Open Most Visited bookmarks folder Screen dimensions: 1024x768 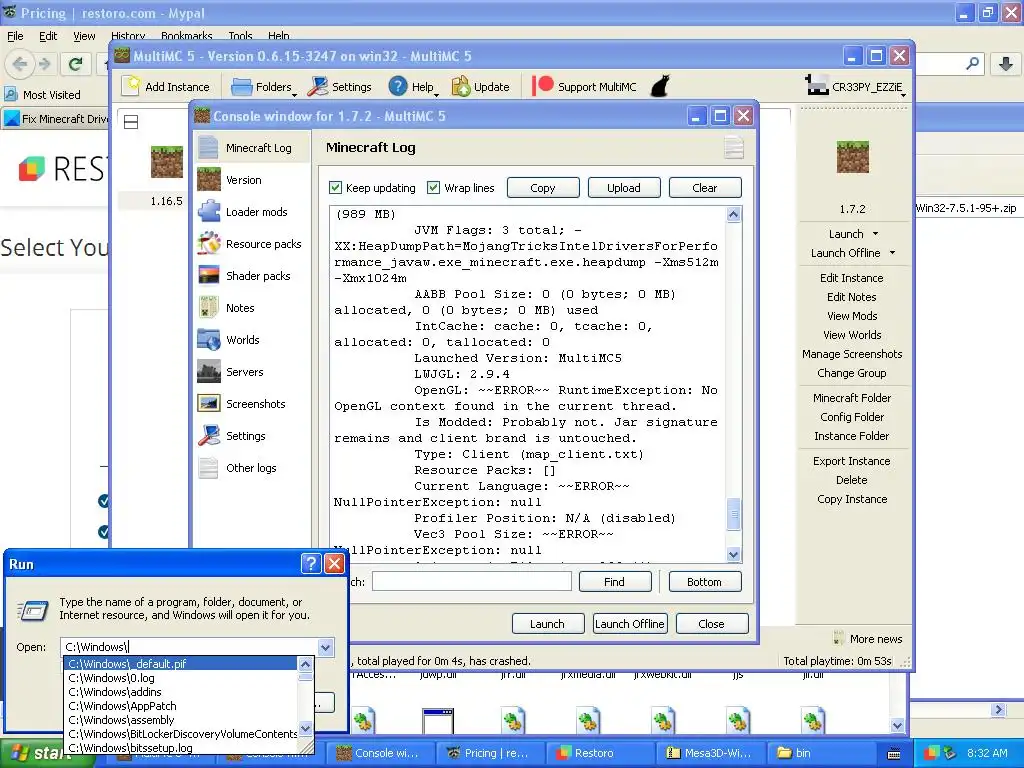point(43,95)
